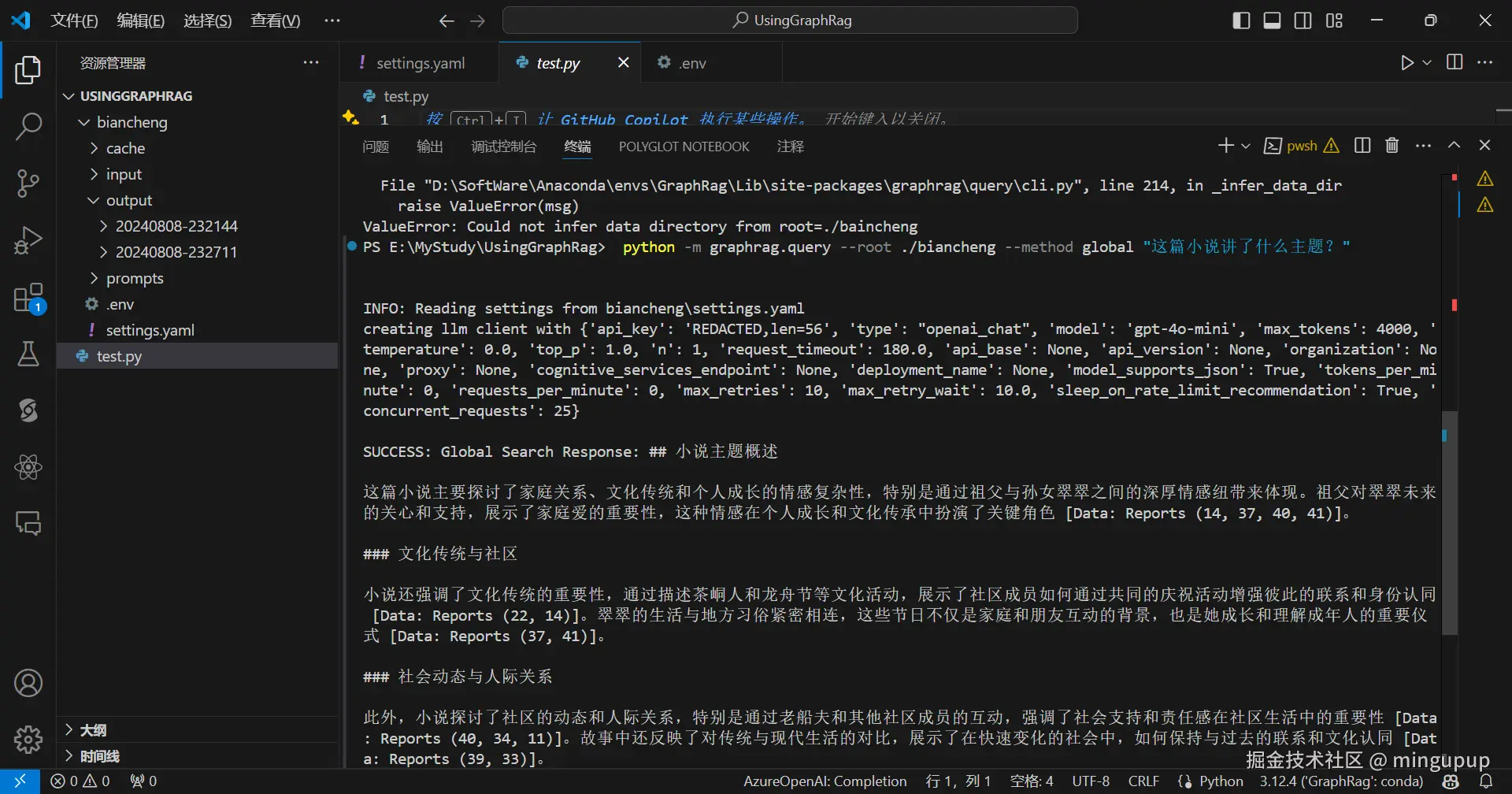Open the 查看(V) menu
The height and width of the screenshot is (794, 1512).
[x=276, y=21]
